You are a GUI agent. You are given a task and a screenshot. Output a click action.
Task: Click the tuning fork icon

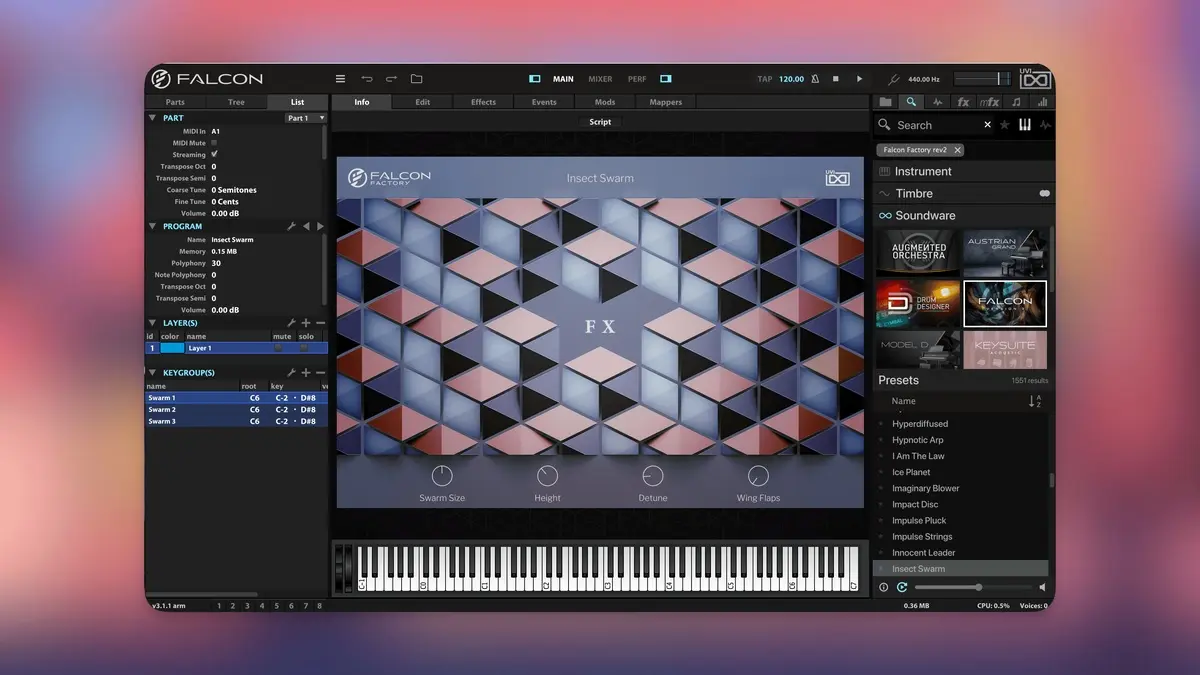(x=894, y=79)
